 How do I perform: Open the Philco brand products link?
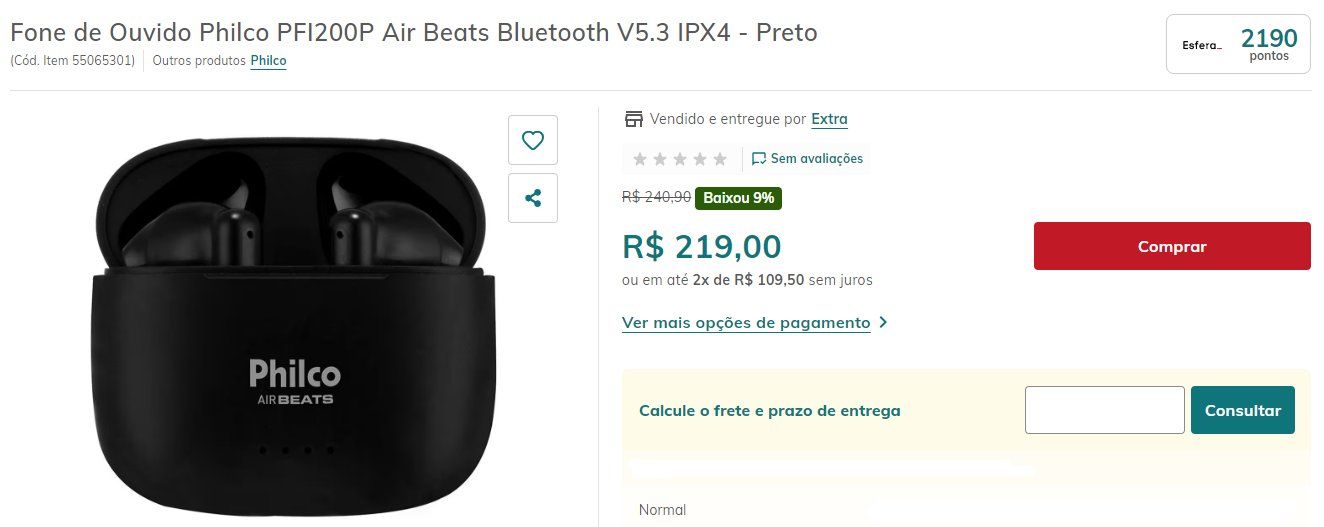click(268, 61)
